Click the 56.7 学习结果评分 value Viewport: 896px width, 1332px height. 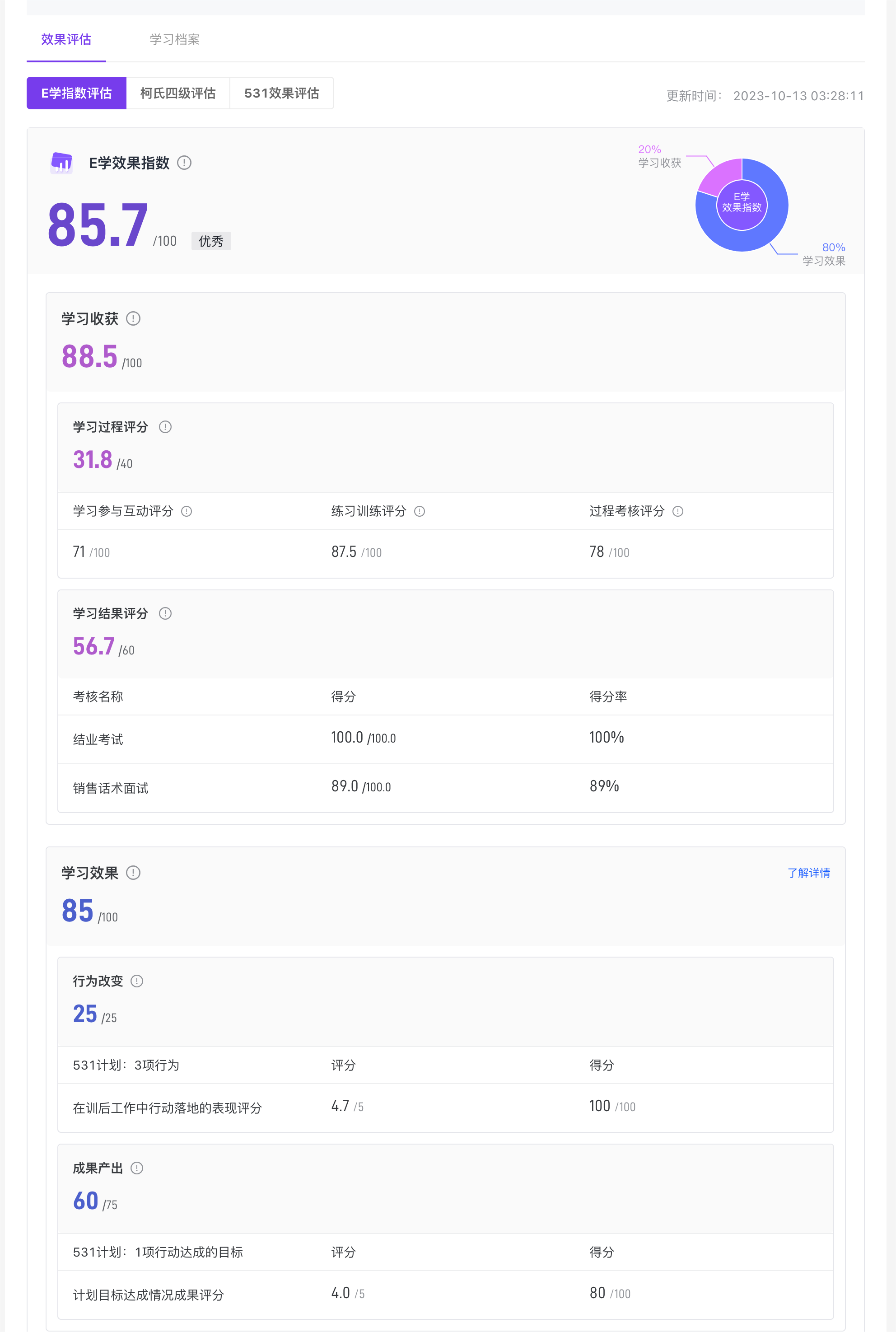(x=94, y=646)
